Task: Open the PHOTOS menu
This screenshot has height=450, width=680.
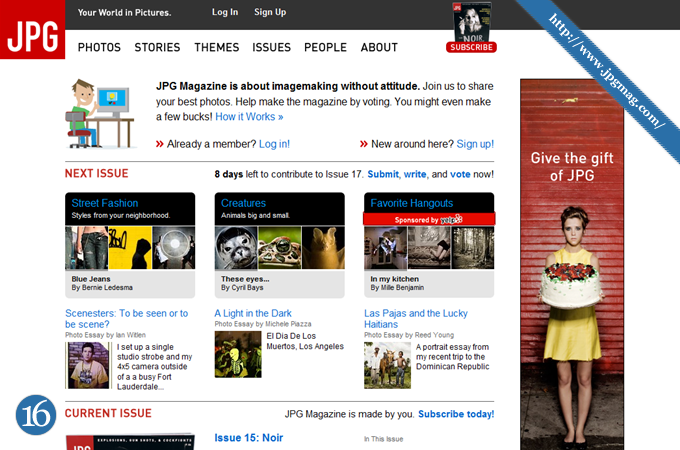Action: pos(99,47)
